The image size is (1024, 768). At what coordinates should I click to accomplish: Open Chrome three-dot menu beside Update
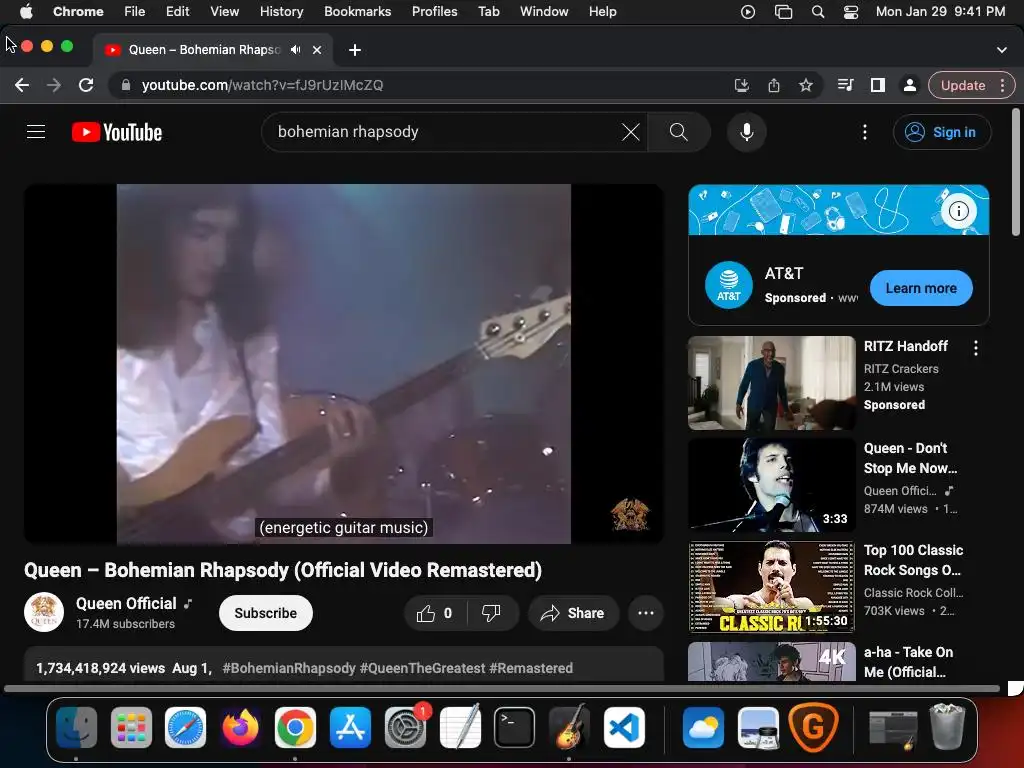[1002, 85]
